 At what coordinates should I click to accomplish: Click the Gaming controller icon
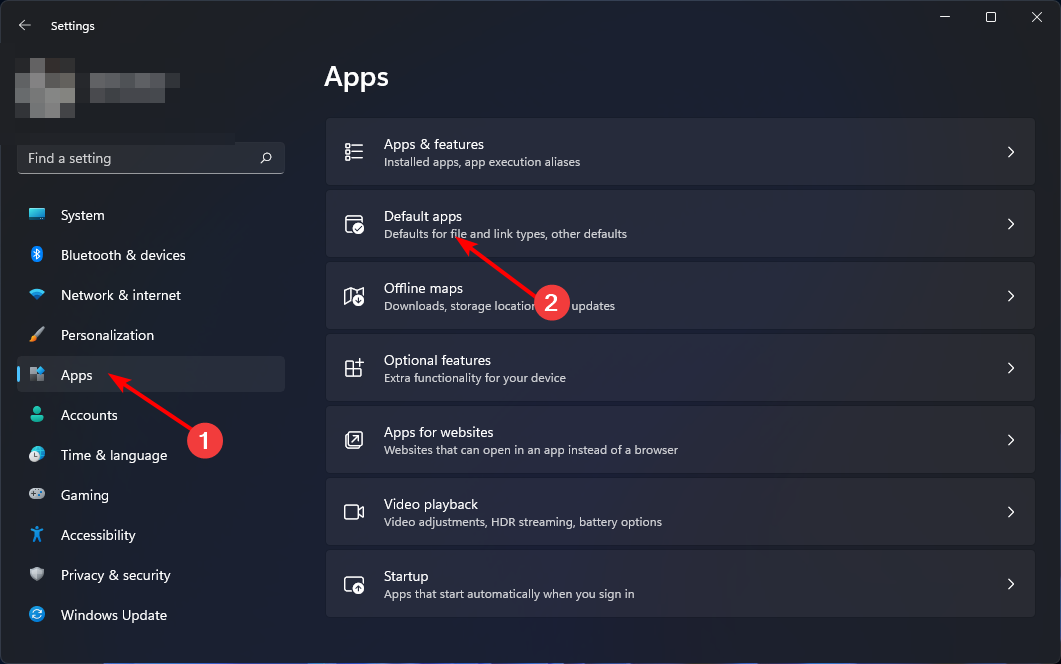click(x=37, y=495)
